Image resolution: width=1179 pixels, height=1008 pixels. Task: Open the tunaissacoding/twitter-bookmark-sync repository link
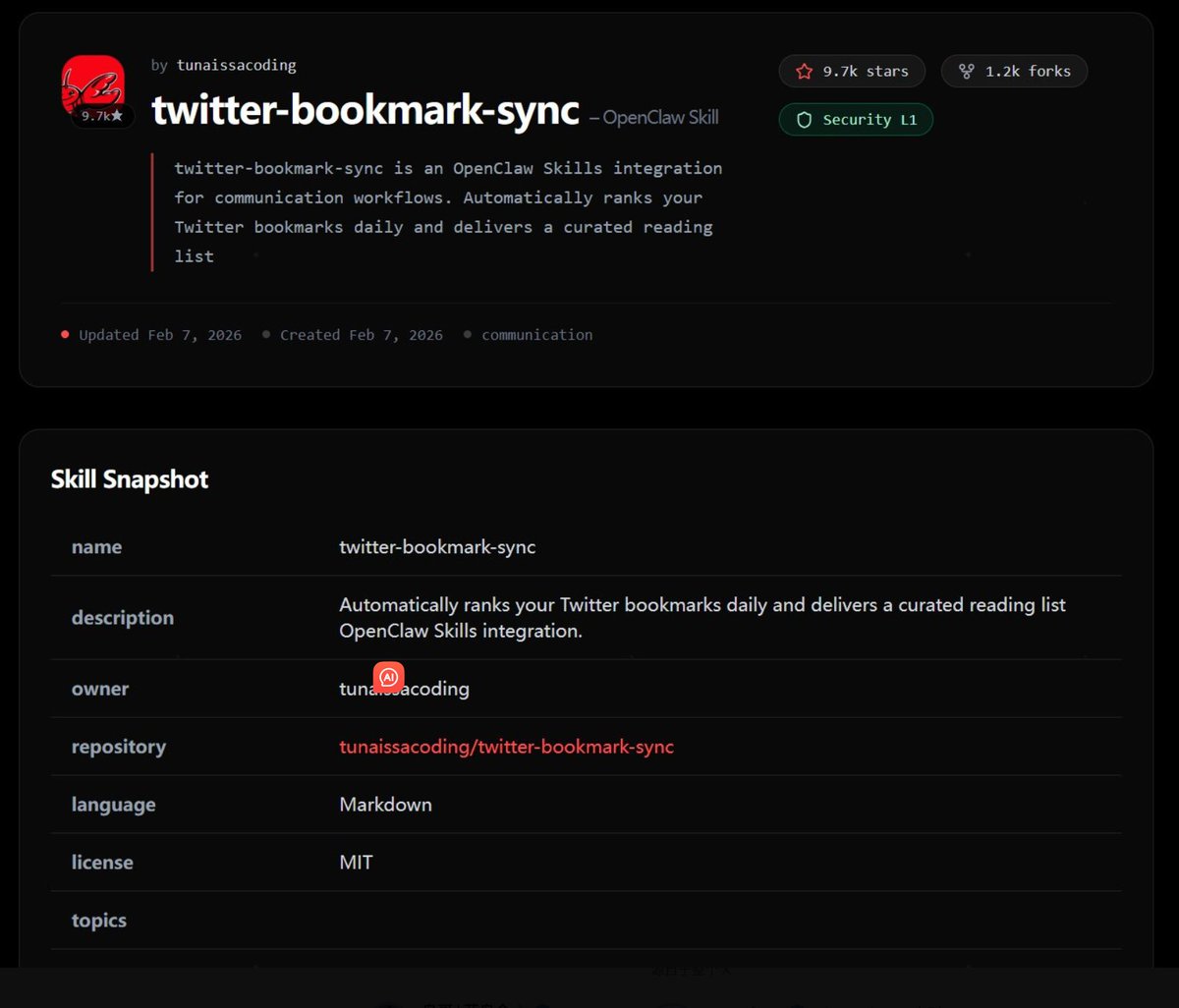(x=506, y=747)
